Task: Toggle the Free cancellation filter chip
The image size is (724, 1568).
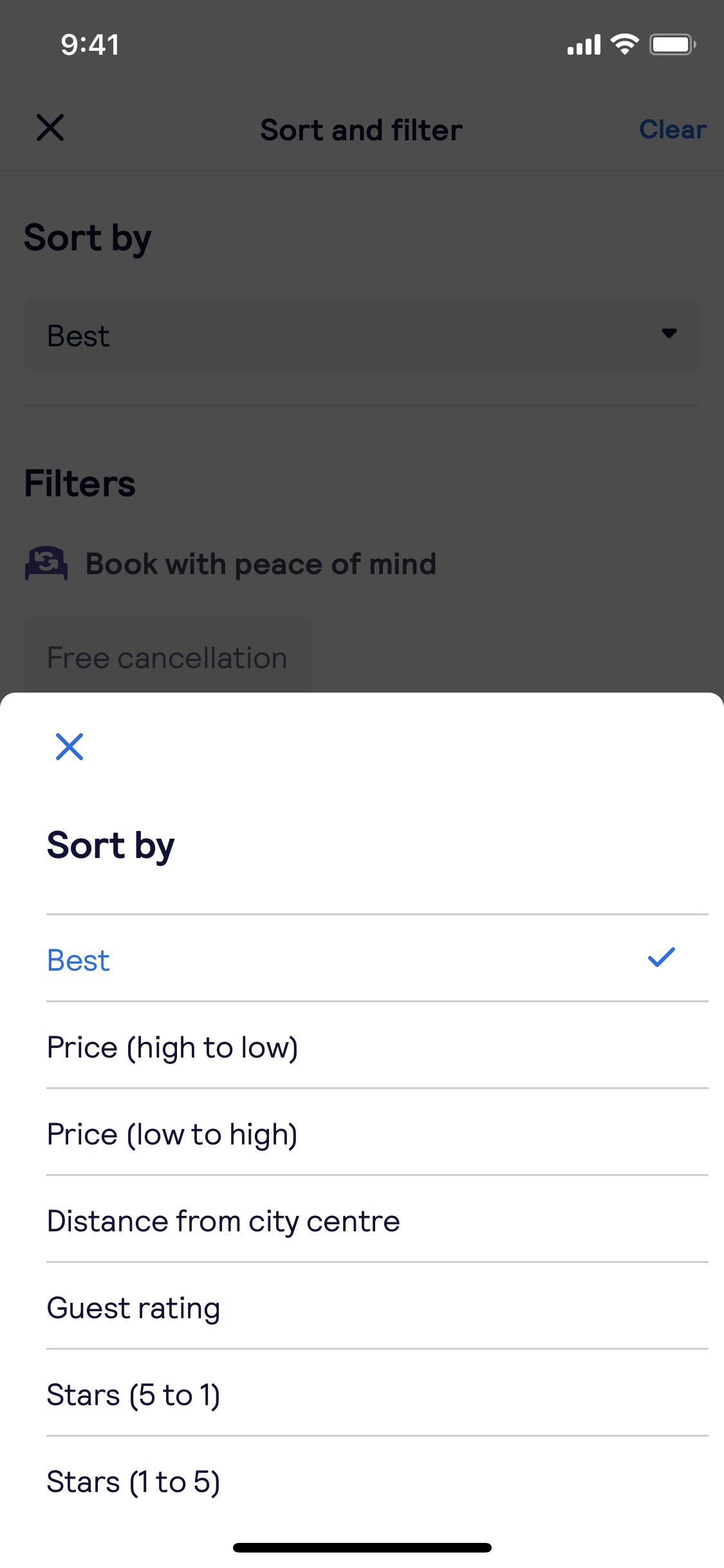Action: click(x=167, y=657)
